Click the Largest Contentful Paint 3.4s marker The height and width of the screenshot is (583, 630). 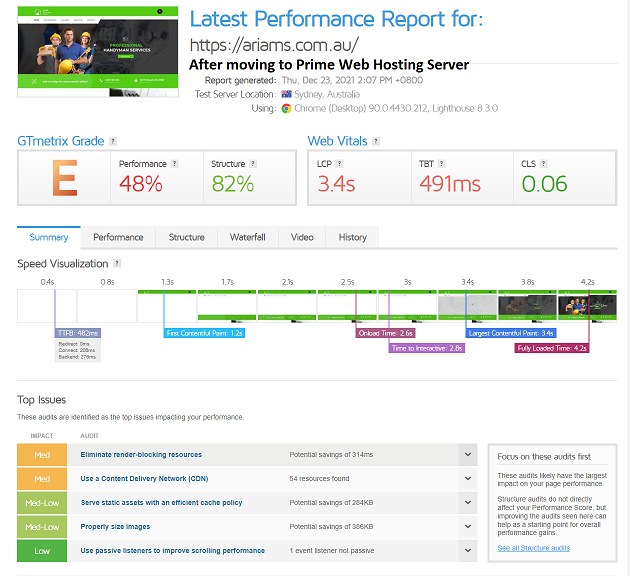pyautogui.click(x=511, y=333)
